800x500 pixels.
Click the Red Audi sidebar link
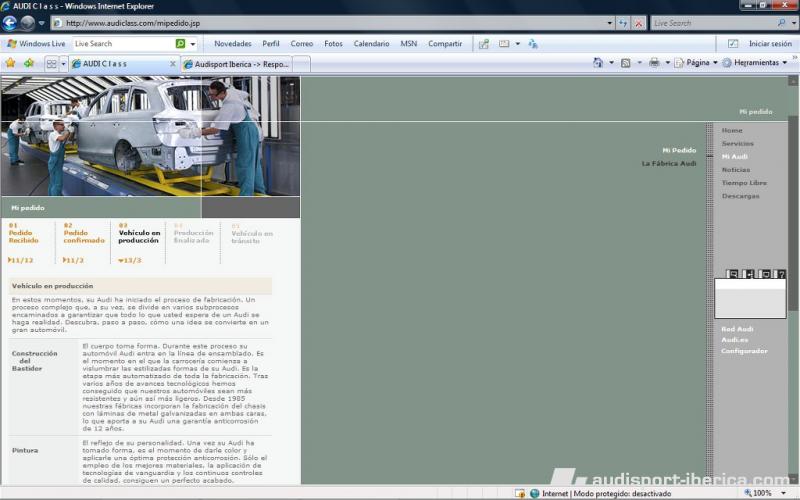(x=737, y=329)
